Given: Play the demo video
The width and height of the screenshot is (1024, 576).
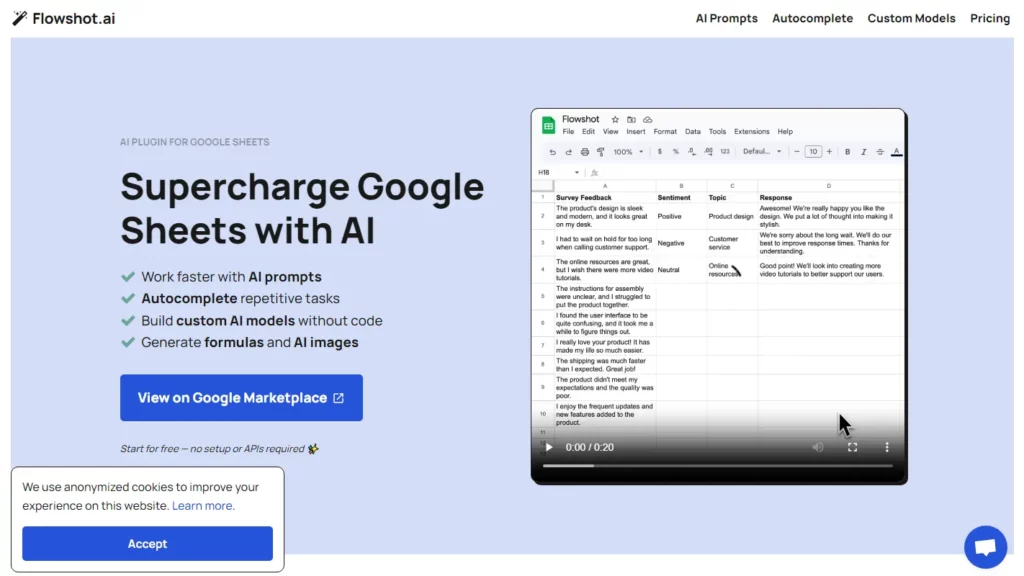Looking at the screenshot, I should click(x=549, y=448).
